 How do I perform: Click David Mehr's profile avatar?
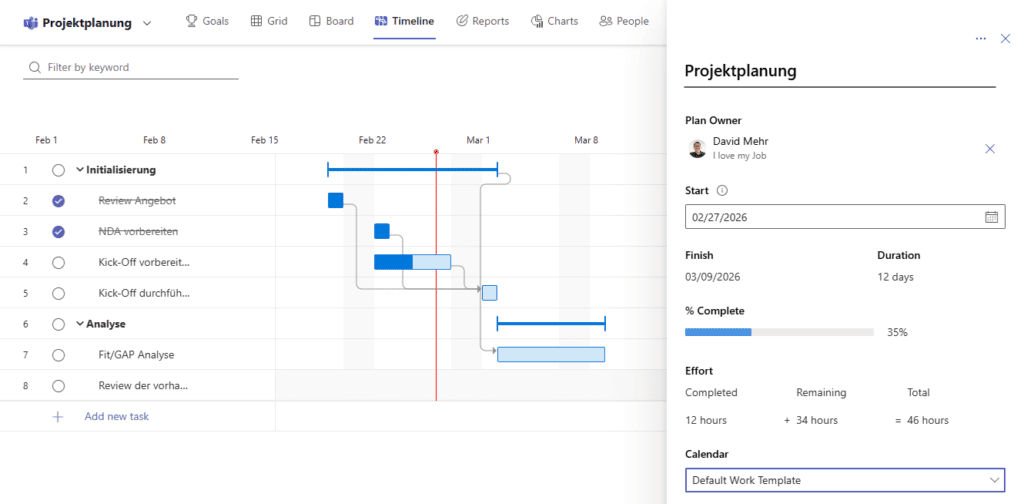click(x=698, y=149)
